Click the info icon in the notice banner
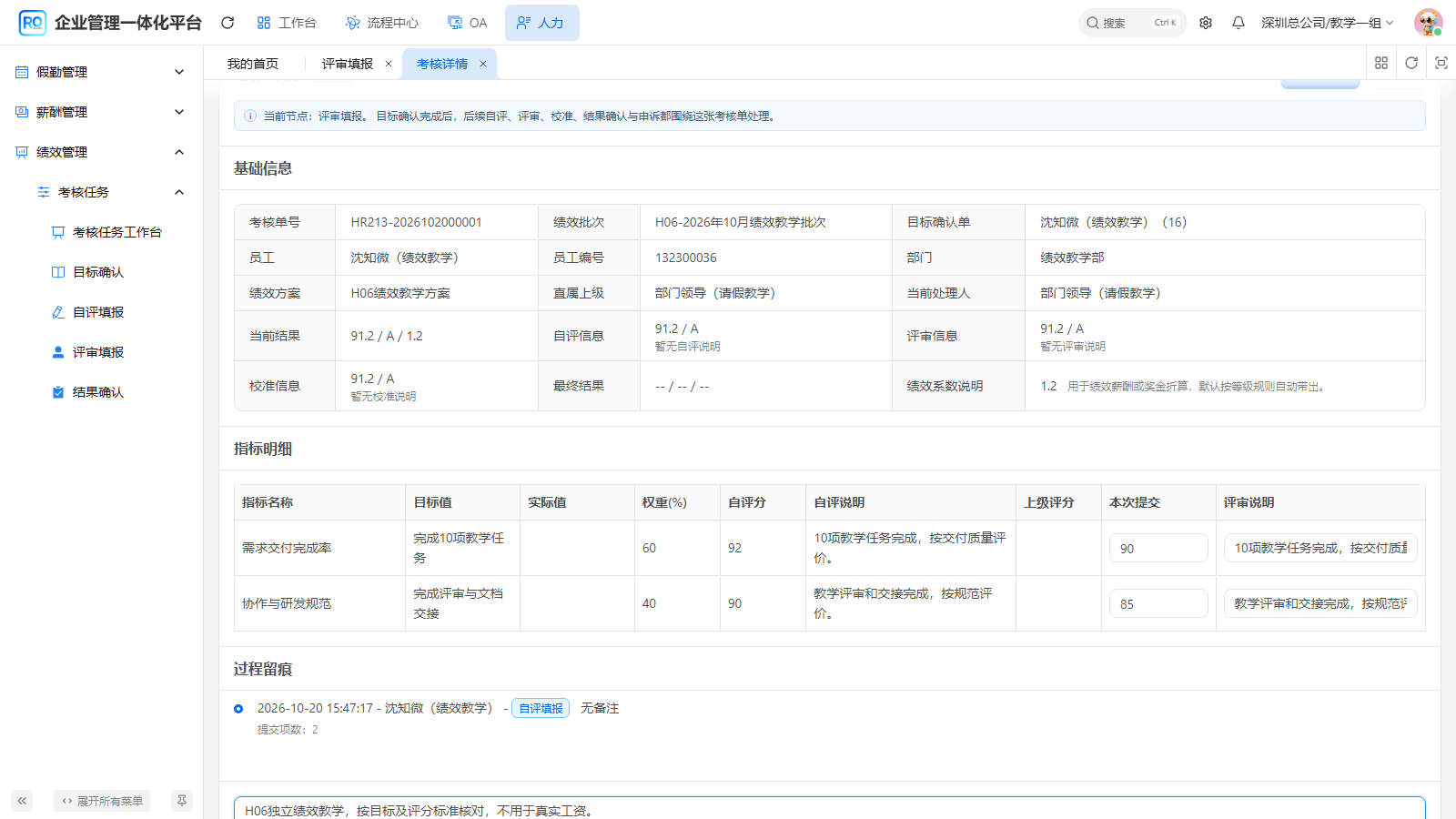This screenshot has height=819, width=1456. pyautogui.click(x=250, y=116)
